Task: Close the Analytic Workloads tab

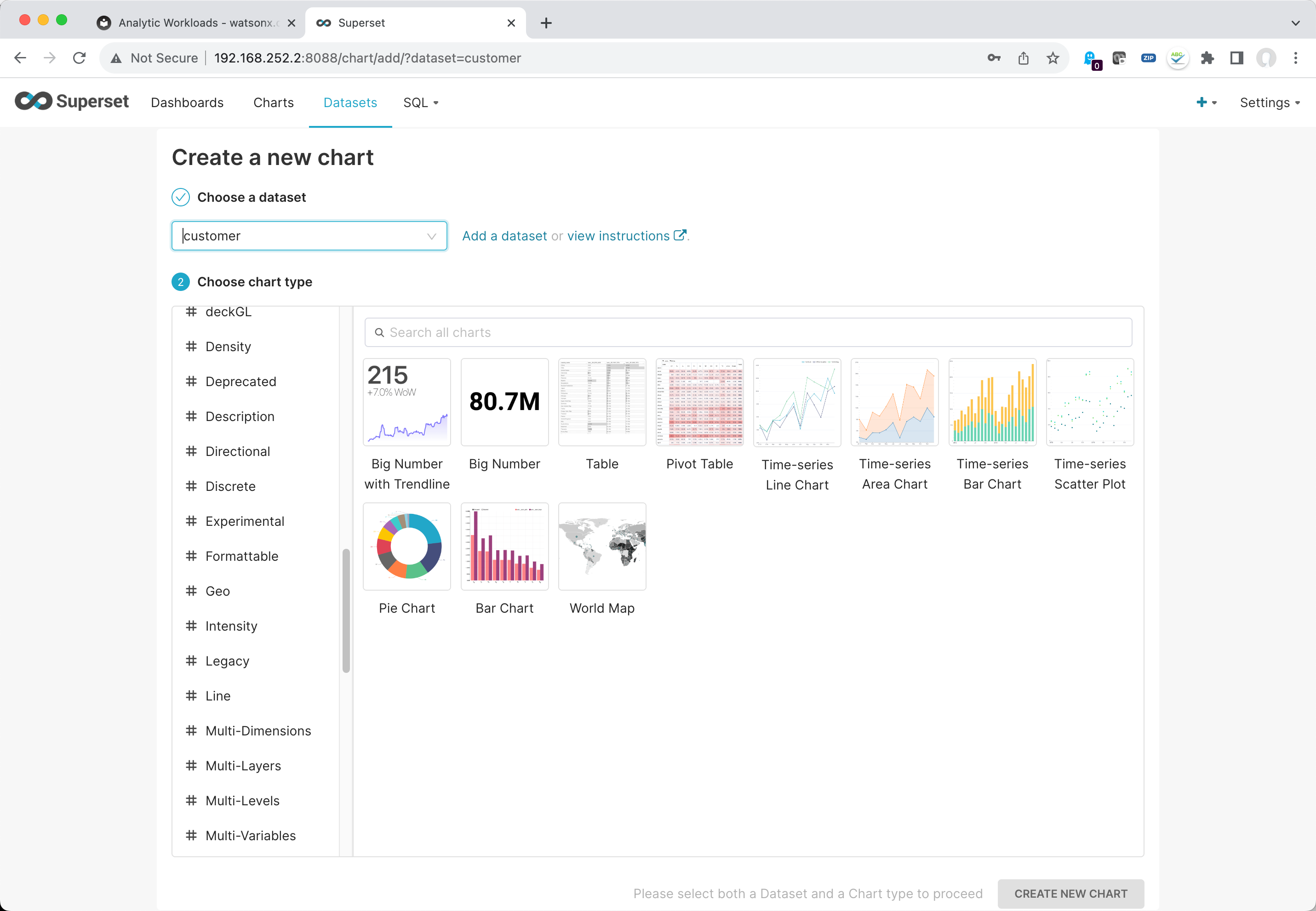Action: pyautogui.click(x=291, y=23)
